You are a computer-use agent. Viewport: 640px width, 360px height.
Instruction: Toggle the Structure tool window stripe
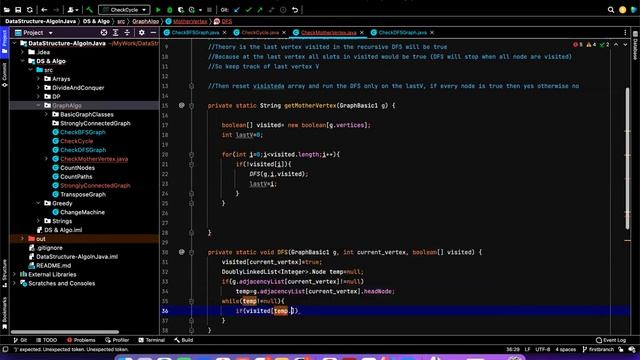point(4,273)
